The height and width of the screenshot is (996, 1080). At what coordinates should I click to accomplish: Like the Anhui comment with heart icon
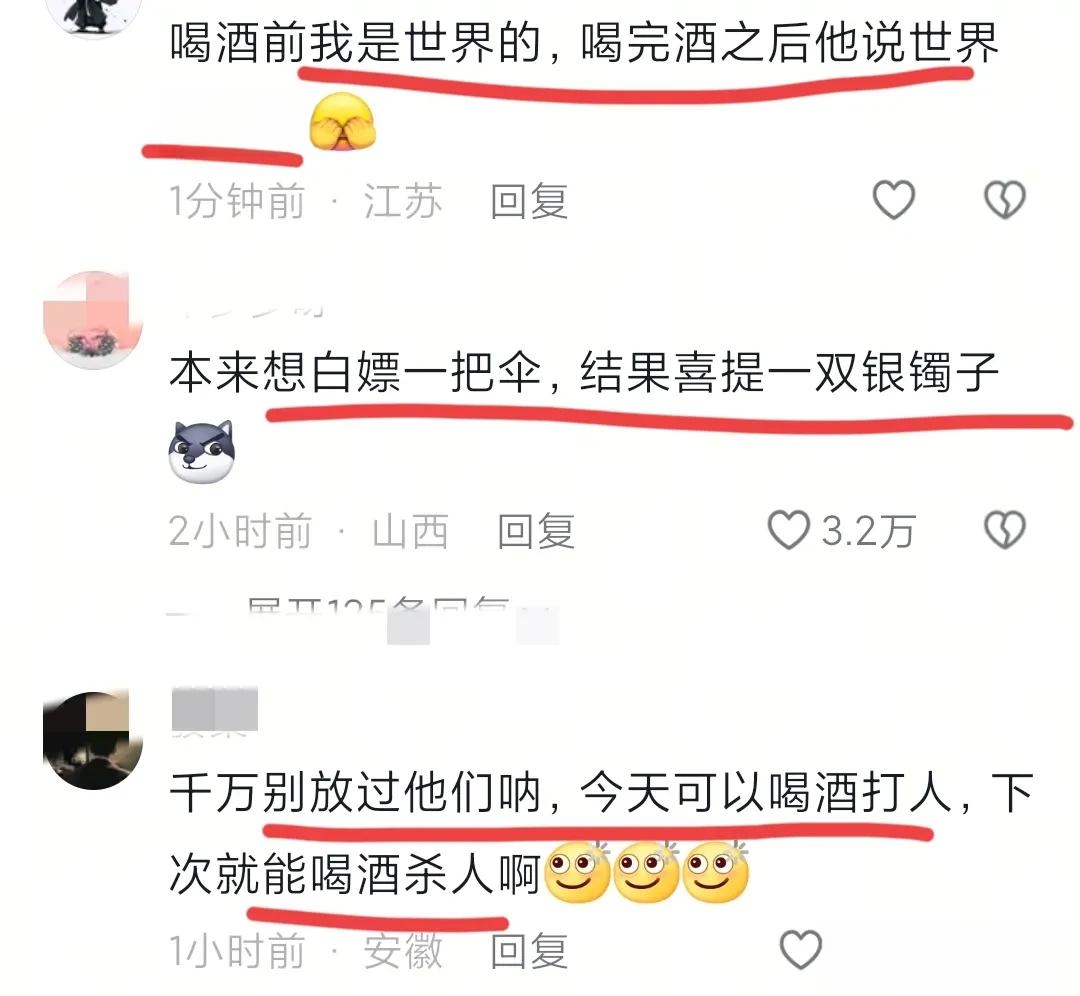click(800, 949)
